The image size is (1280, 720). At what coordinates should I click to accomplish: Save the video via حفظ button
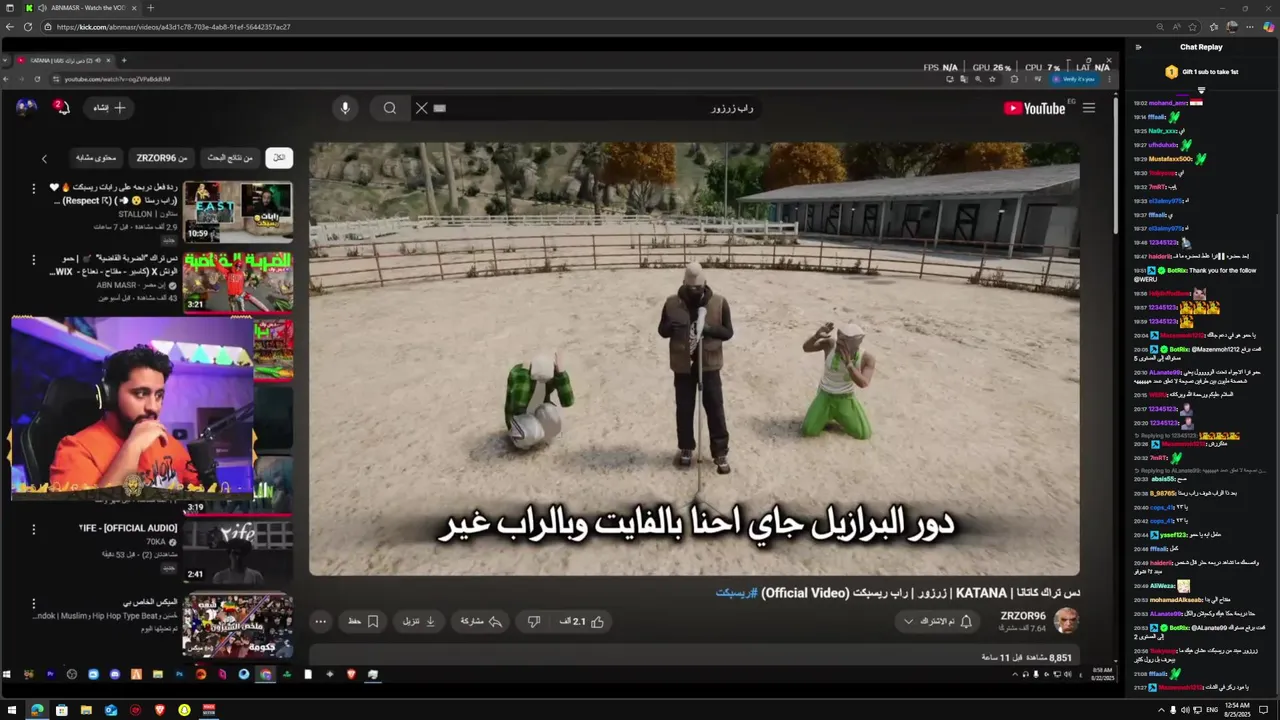[x=362, y=621]
